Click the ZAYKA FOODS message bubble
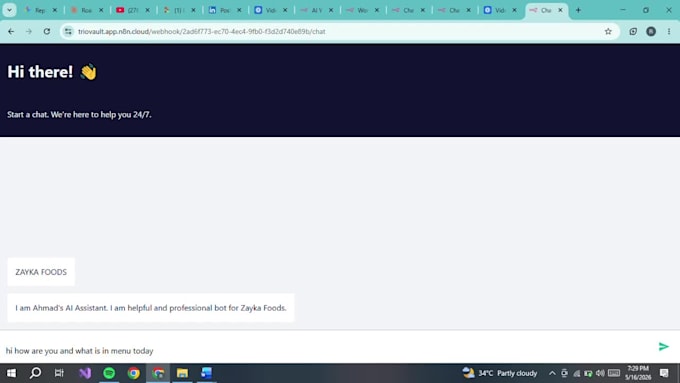The height and width of the screenshot is (383, 680). tap(41, 272)
